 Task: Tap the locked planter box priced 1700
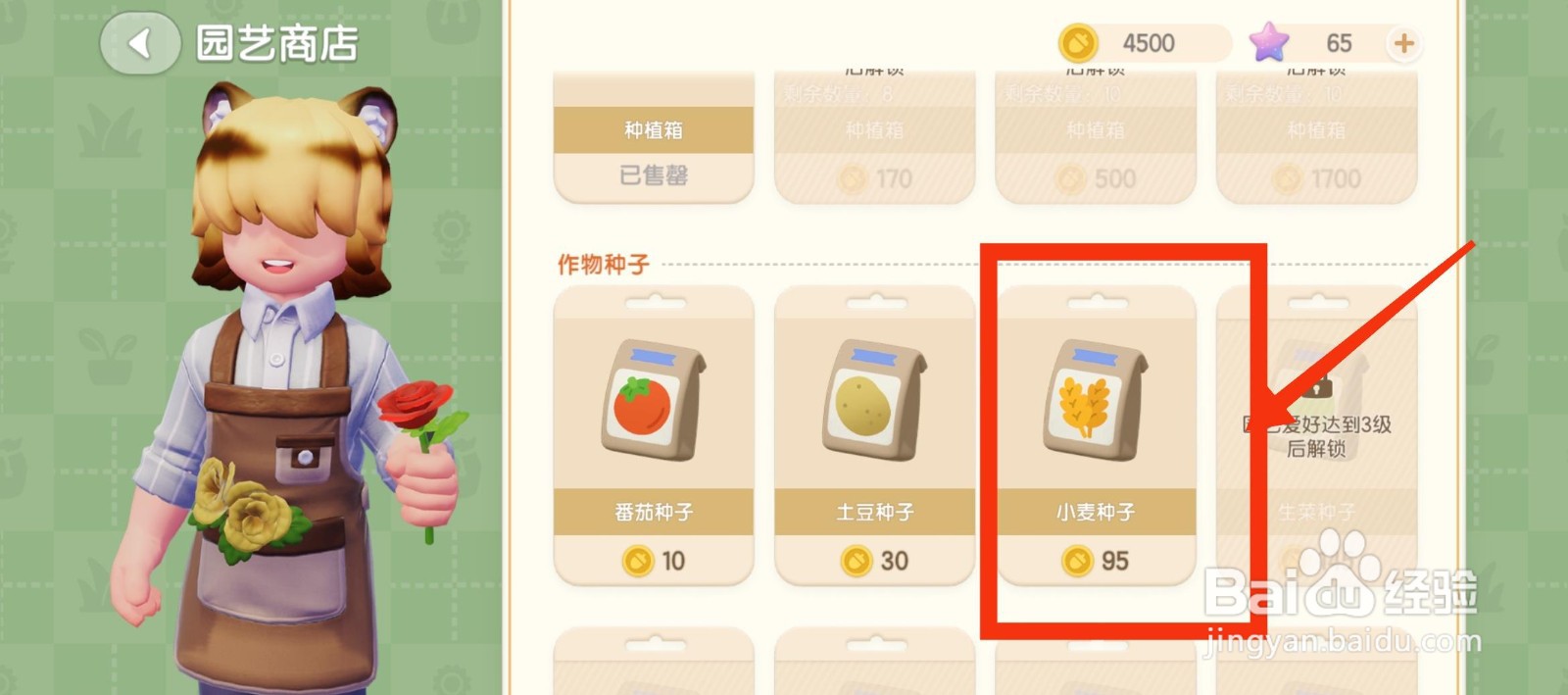tap(1316, 137)
